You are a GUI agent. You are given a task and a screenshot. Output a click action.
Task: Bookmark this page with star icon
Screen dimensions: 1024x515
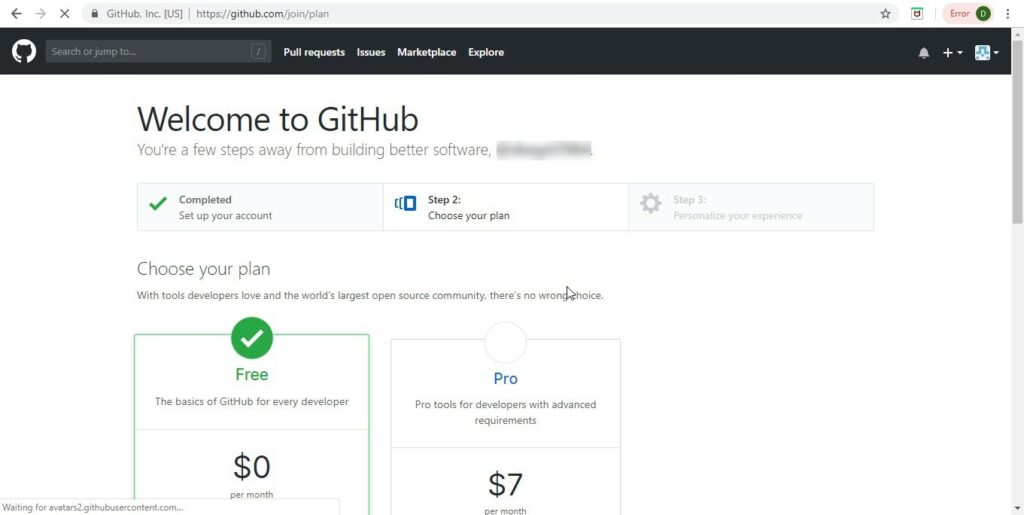tap(886, 14)
